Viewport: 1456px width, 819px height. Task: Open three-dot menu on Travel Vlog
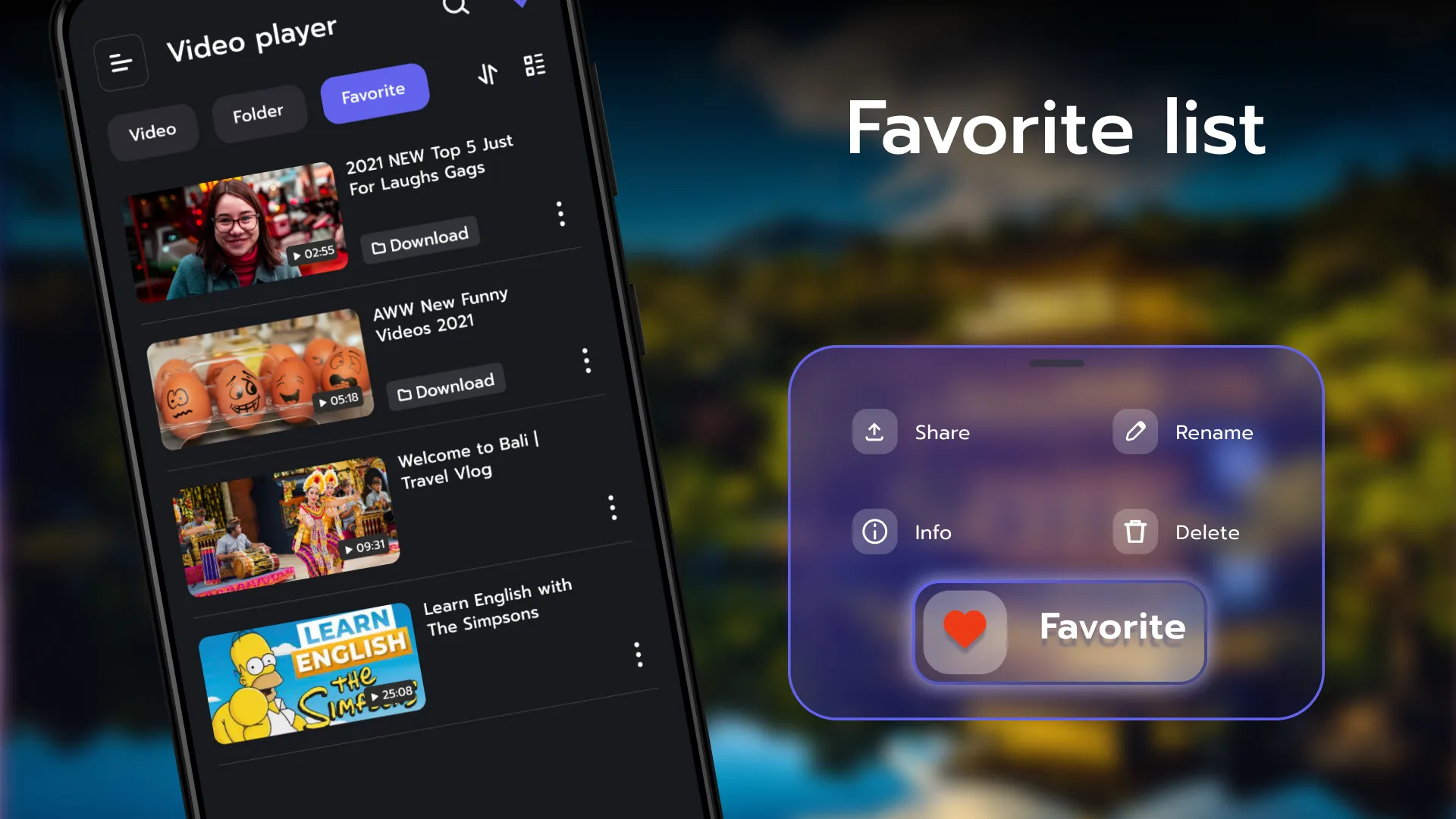click(611, 507)
